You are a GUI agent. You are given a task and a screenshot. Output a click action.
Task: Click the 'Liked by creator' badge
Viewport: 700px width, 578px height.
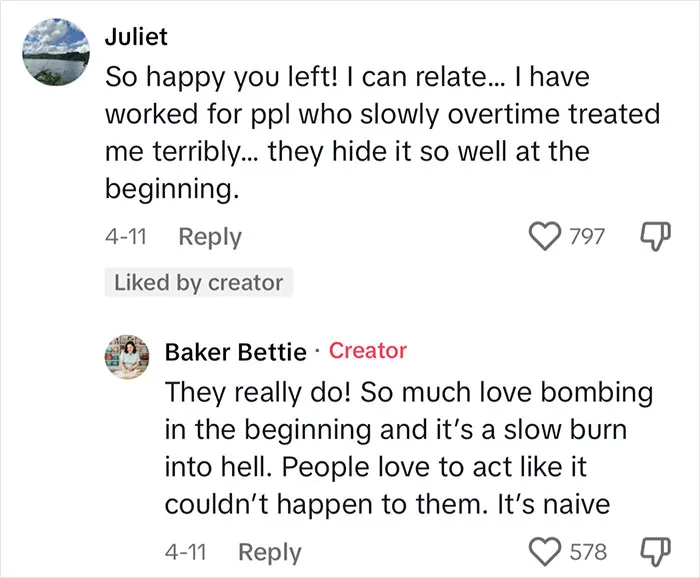click(x=199, y=283)
